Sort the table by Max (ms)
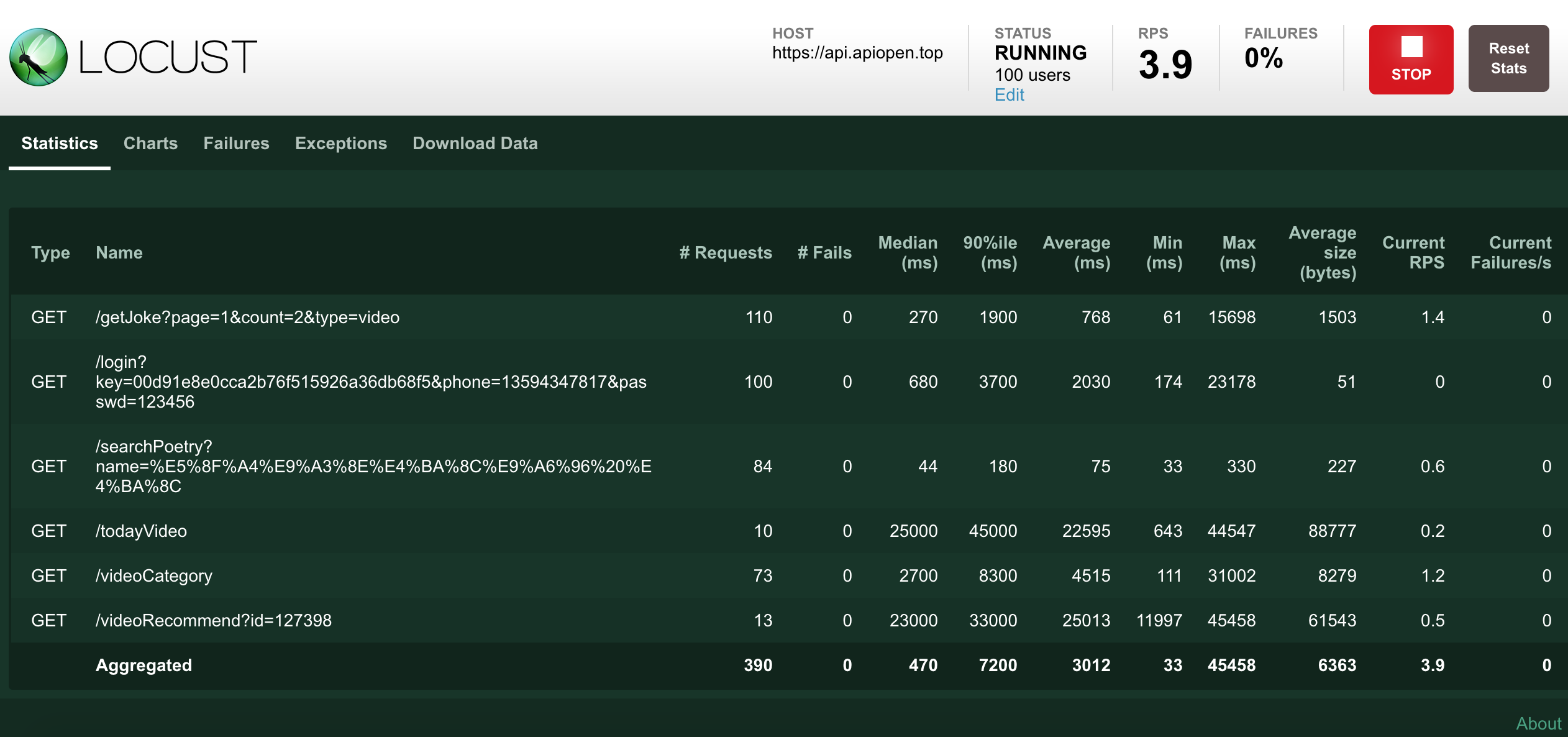1568x737 pixels. tap(1239, 252)
